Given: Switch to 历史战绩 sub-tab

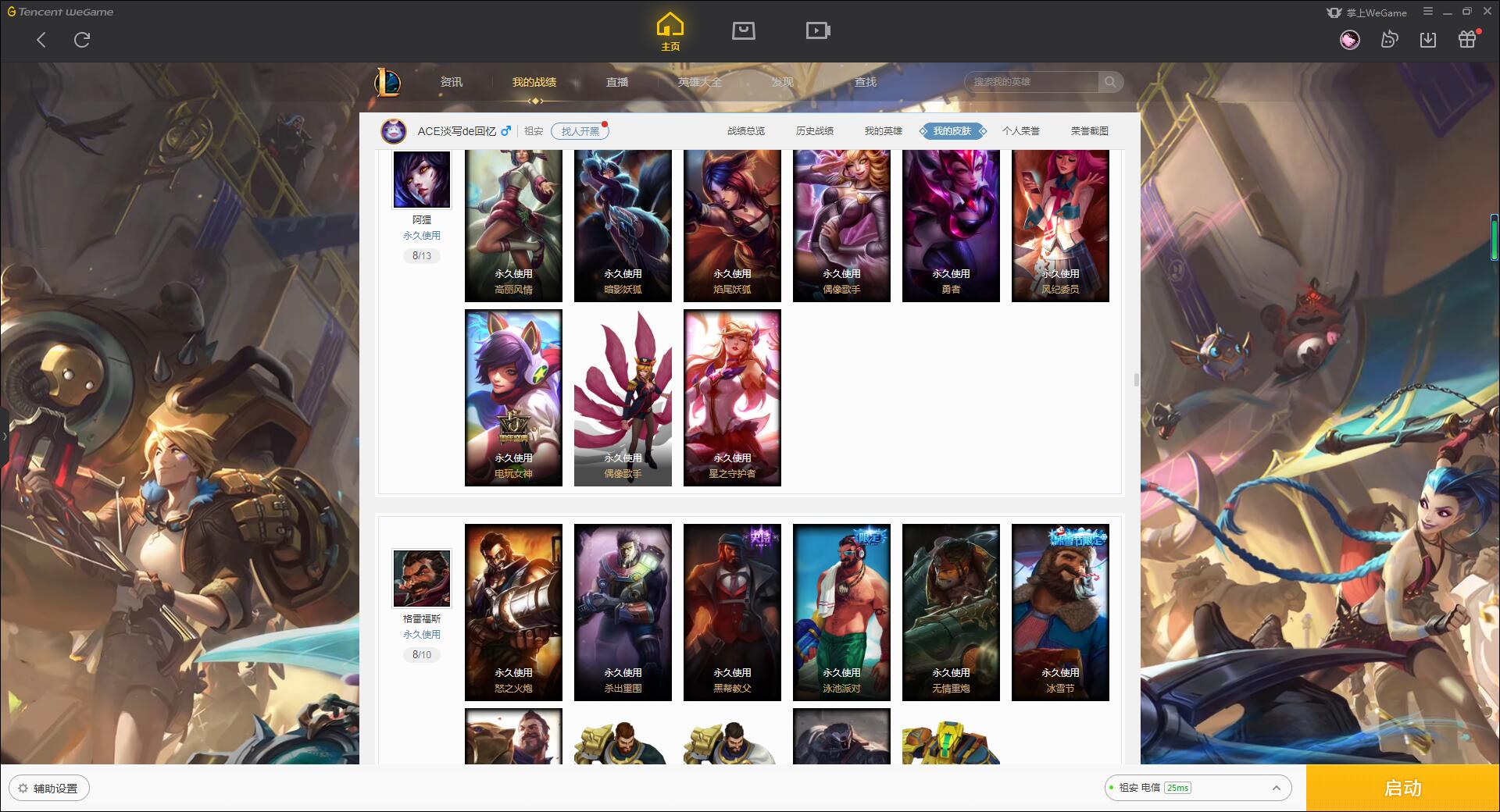Looking at the screenshot, I should 815,131.
